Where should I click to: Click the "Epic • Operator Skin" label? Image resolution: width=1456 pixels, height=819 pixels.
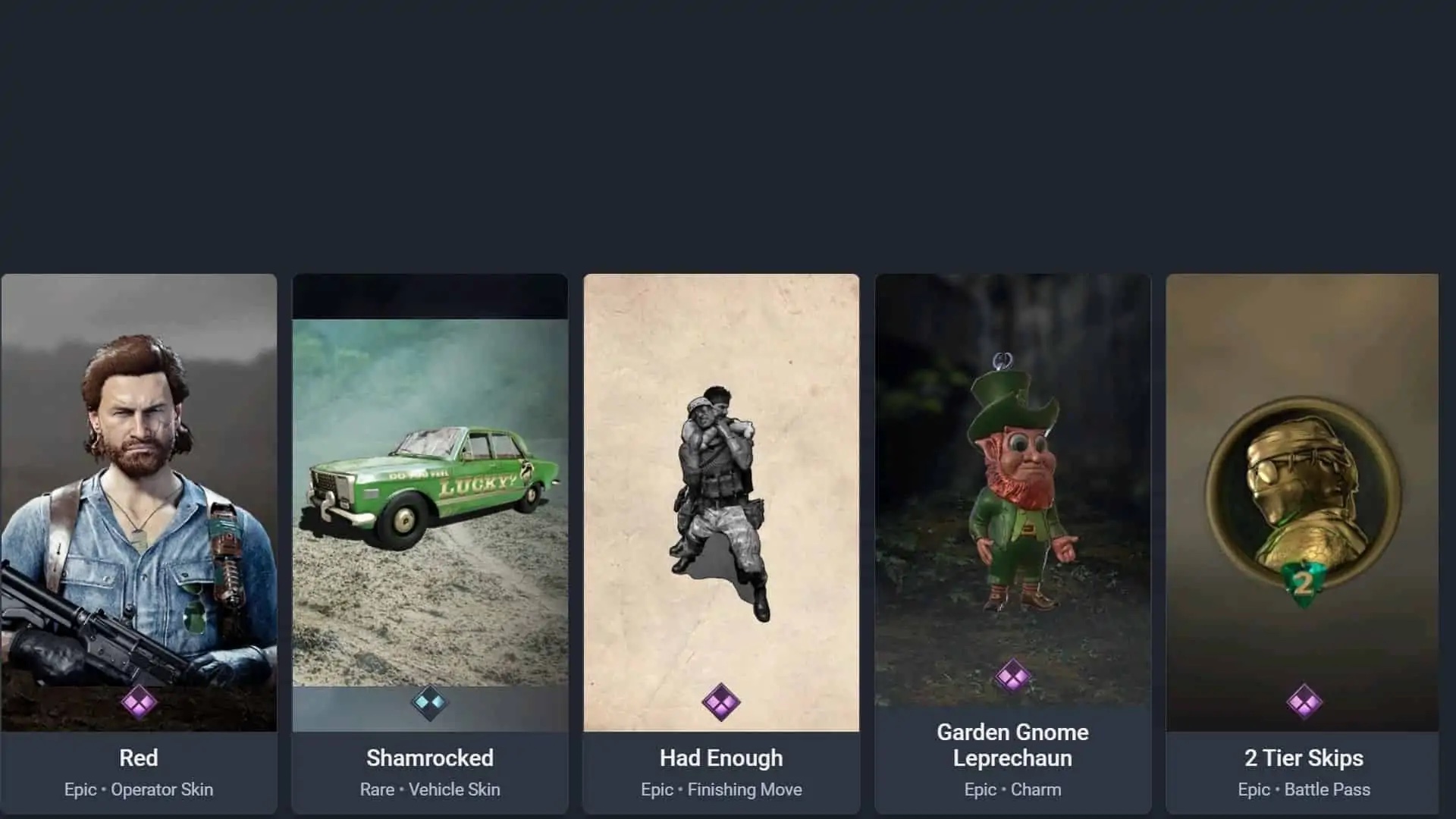[x=139, y=789]
